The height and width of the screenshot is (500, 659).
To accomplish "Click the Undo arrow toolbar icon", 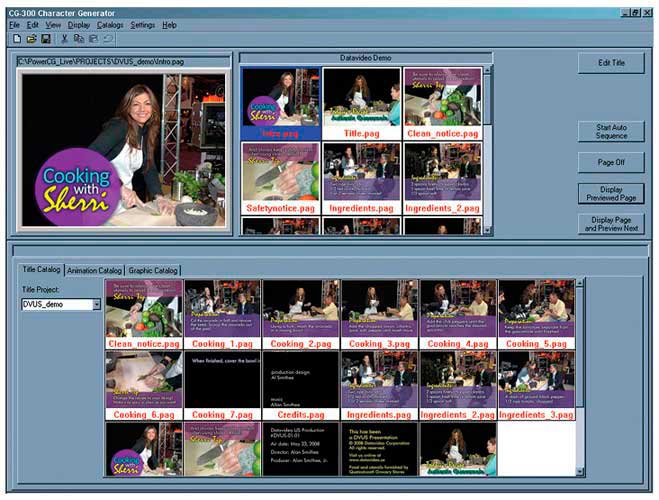I will [x=107, y=38].
